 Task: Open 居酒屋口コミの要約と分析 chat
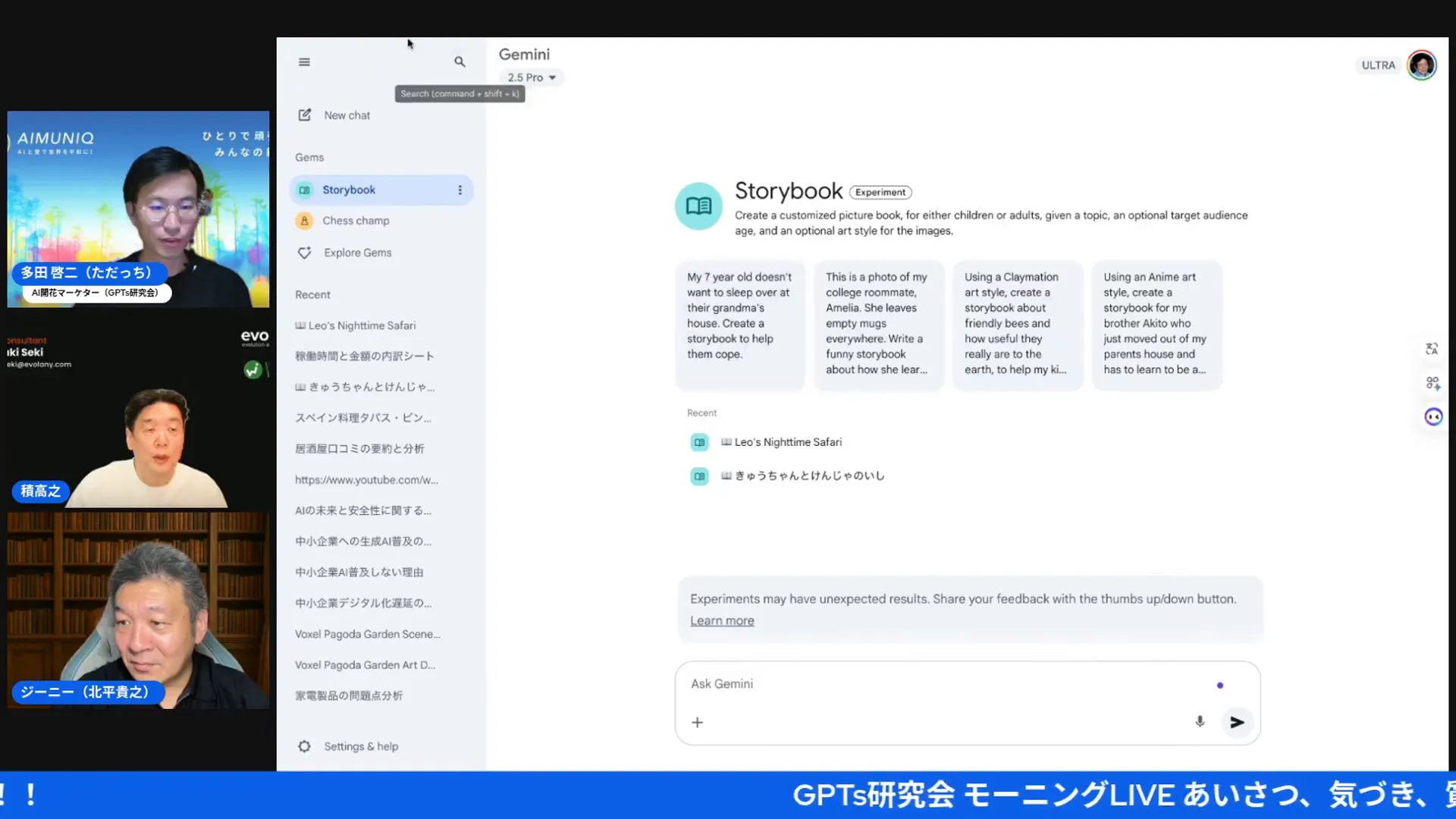pyautogui.click(x=359, y=449)
